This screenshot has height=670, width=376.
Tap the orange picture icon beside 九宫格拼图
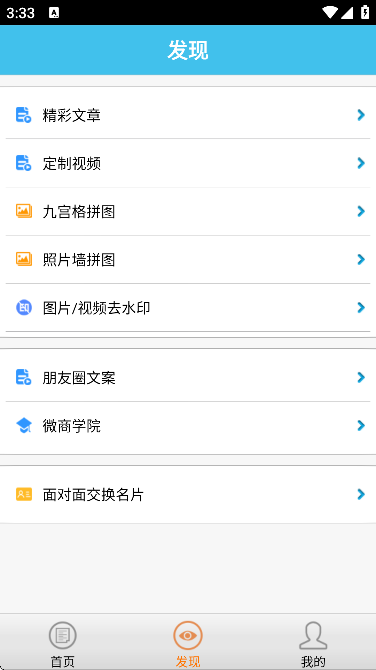point(24,211)
